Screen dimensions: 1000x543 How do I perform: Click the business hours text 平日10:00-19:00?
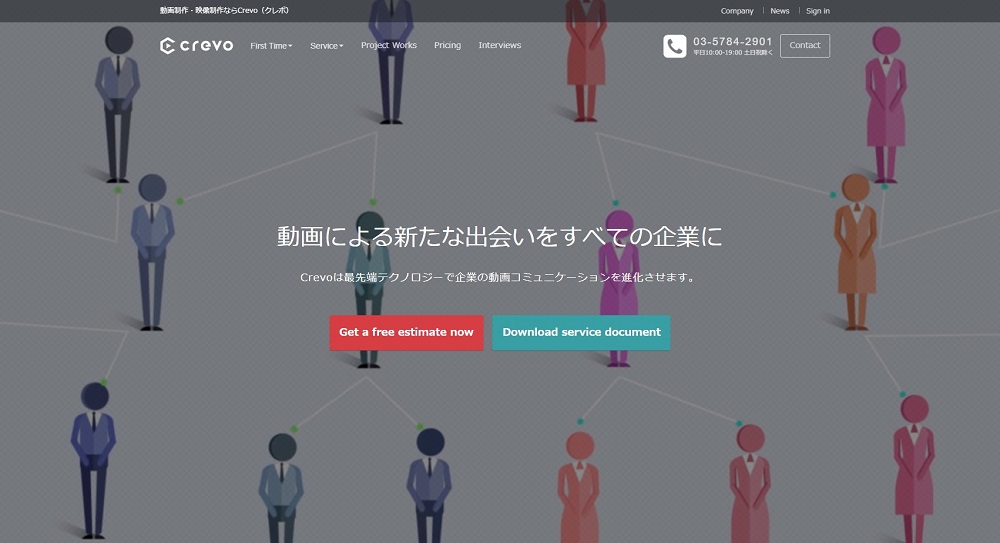733,53
